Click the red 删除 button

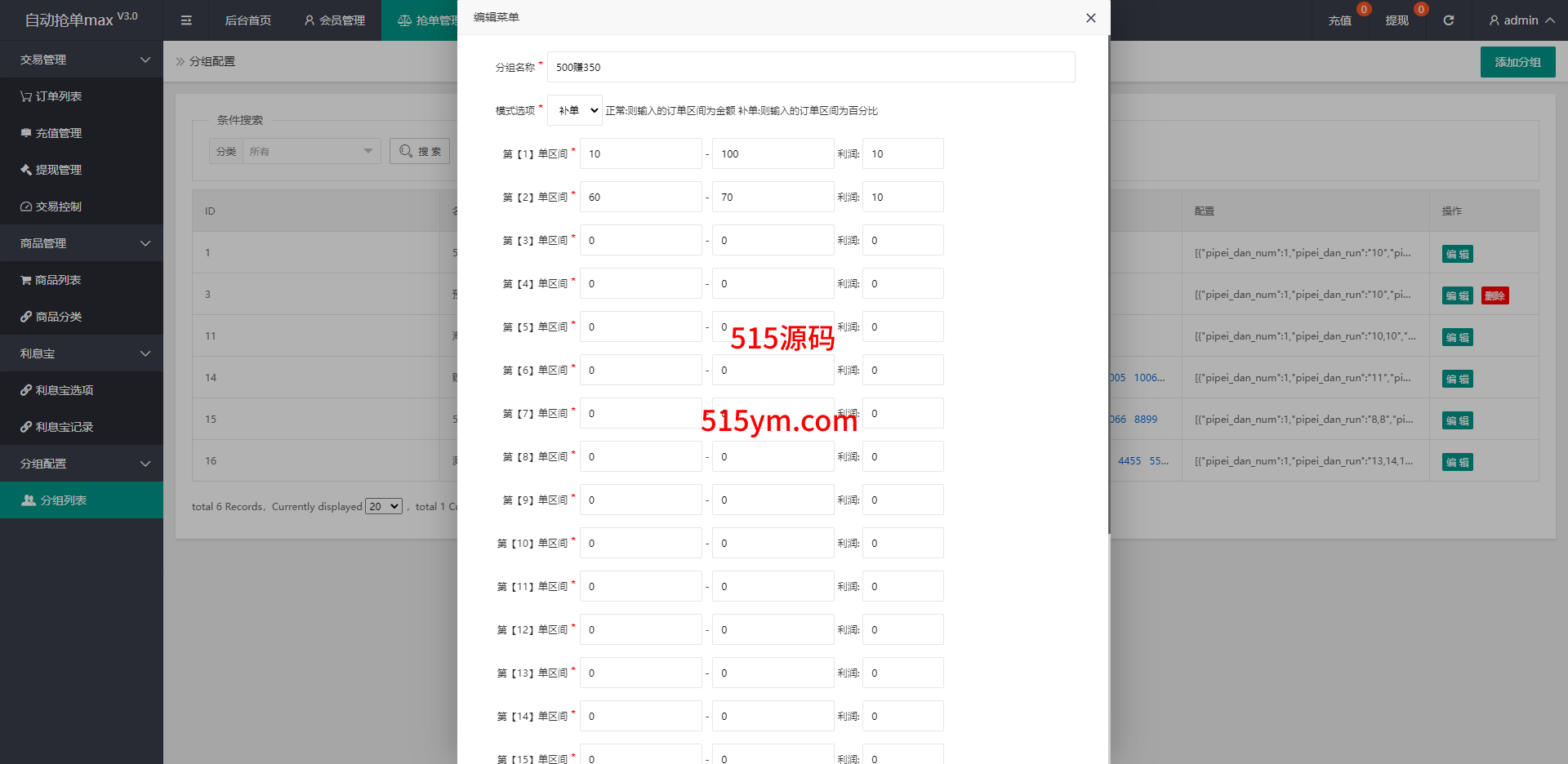click(1494, 295)
